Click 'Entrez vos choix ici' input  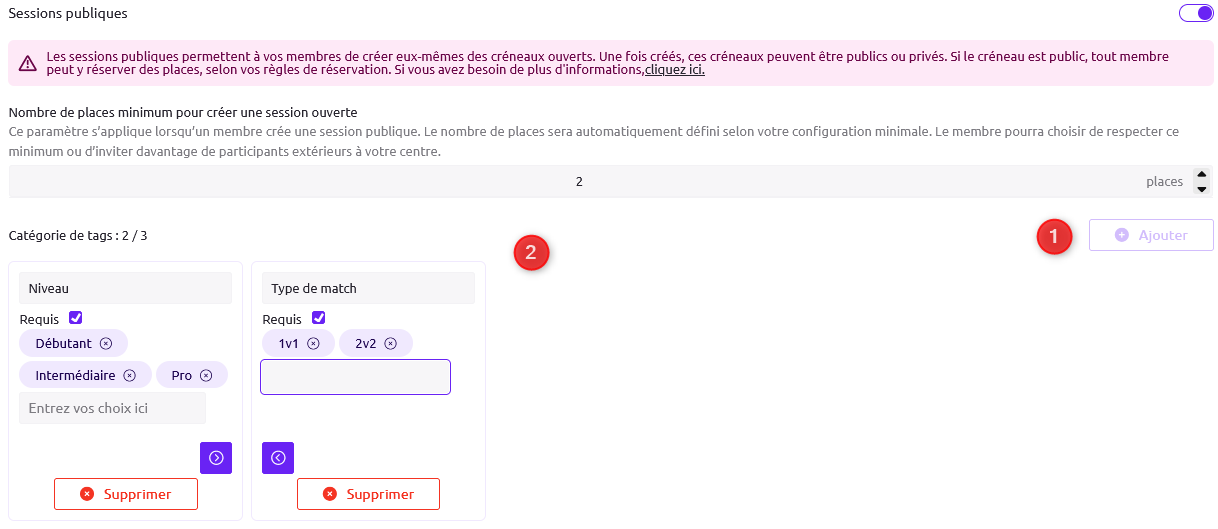(x=112, y=408)
